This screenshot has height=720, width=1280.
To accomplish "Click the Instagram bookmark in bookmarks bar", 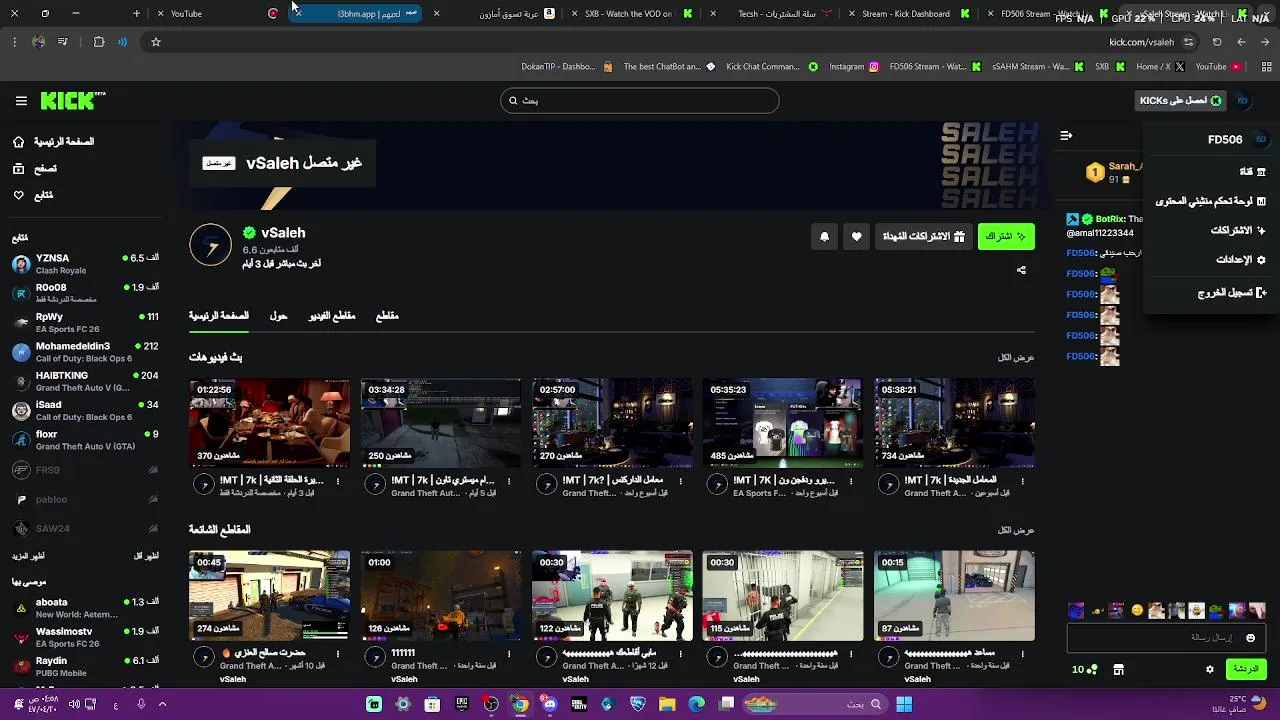I will click(854, 67).
